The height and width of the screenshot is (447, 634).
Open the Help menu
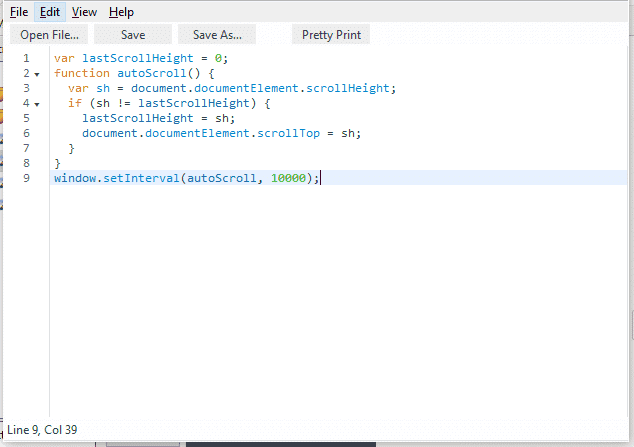coord(121,12)
